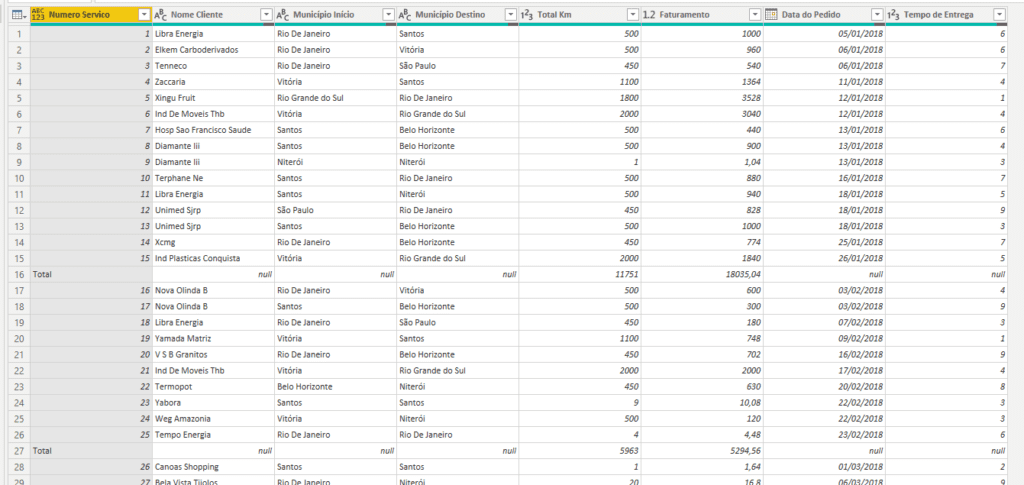Image resolution: width=1024 pixels, height=485 pixels.
Task: Click the 'Tempo Energia' client cell
Action: [x=214, y=435]
